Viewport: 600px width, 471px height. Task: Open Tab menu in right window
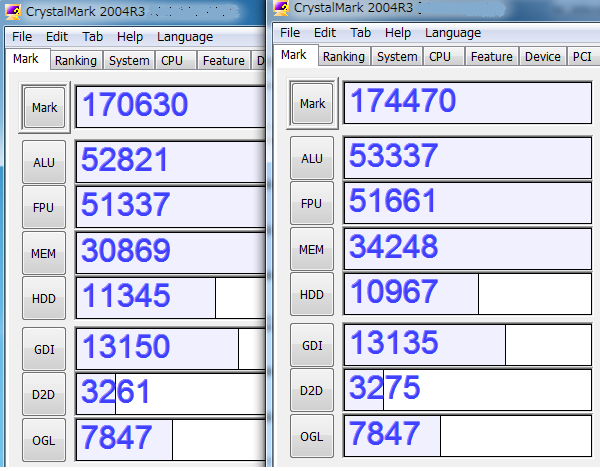coord(360,33)
